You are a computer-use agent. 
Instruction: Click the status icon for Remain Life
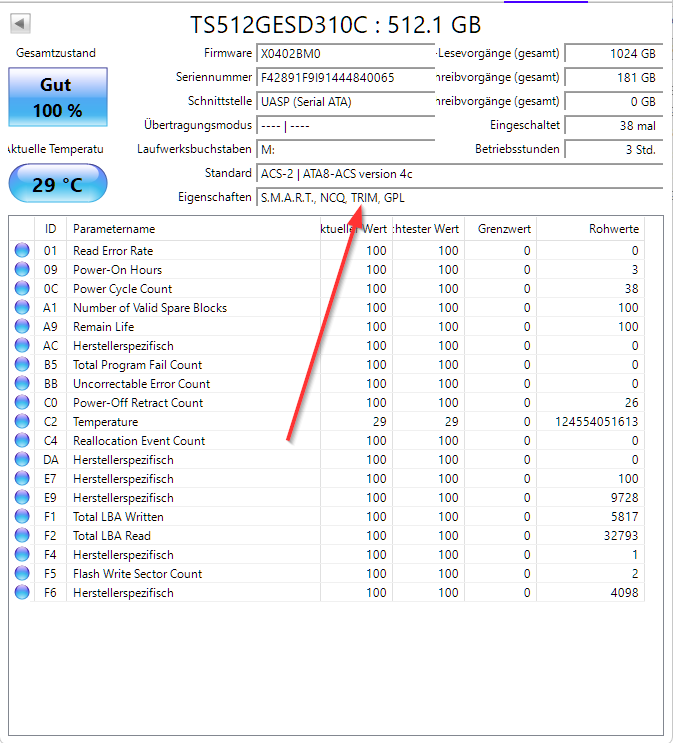click(22, 326)
